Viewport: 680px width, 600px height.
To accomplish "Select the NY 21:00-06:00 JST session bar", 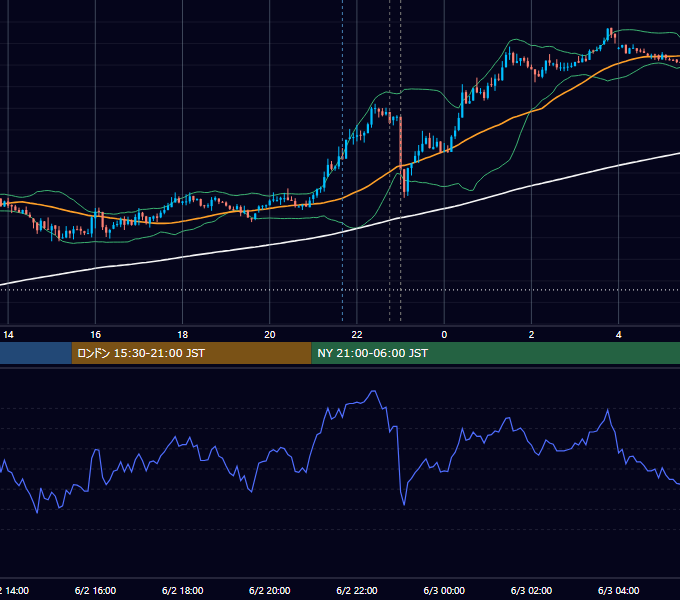I will (496, 353).
